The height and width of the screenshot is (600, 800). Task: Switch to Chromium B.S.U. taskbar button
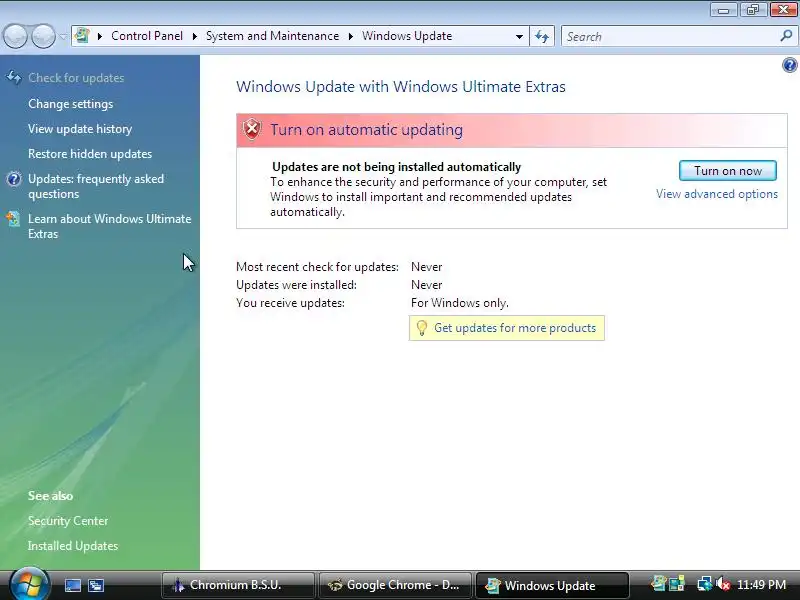coord(238,585)
